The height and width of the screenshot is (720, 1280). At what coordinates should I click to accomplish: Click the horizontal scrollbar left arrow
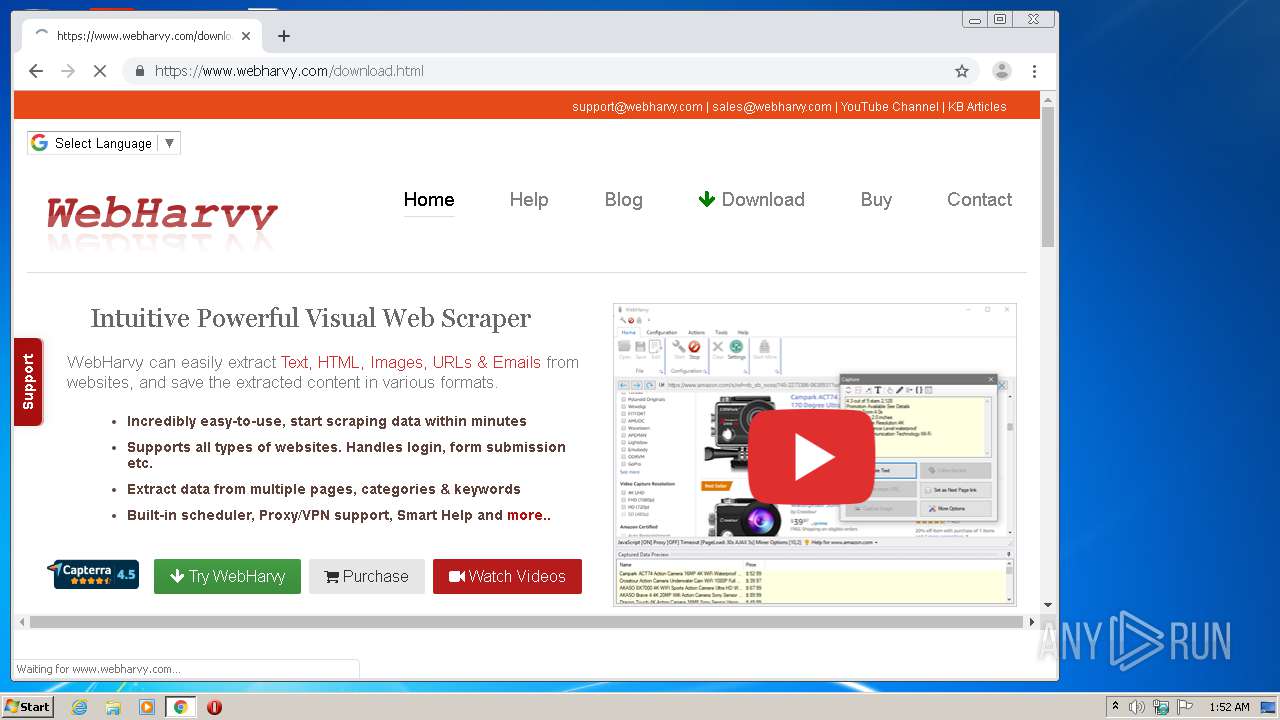[x=21, y=621]
